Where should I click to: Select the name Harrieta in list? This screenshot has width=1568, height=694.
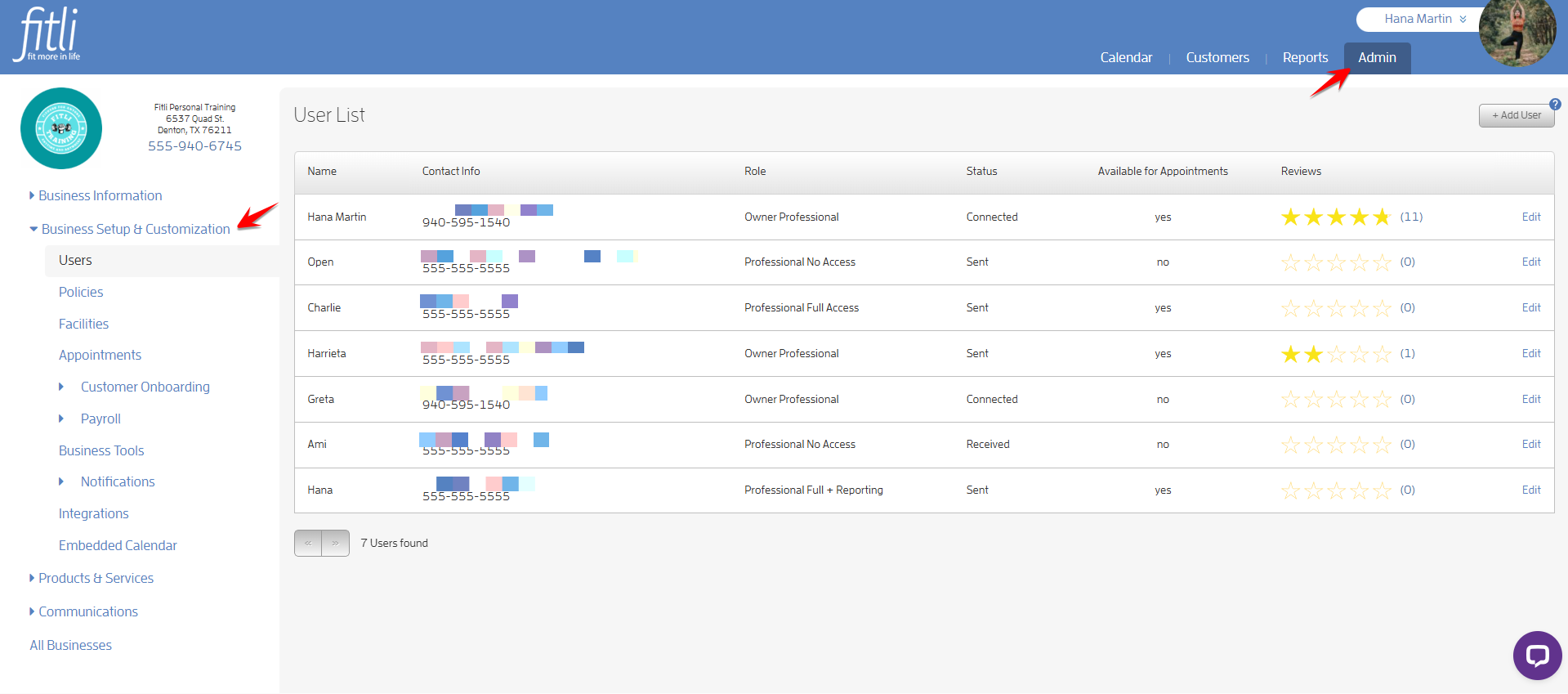point(327,353)
